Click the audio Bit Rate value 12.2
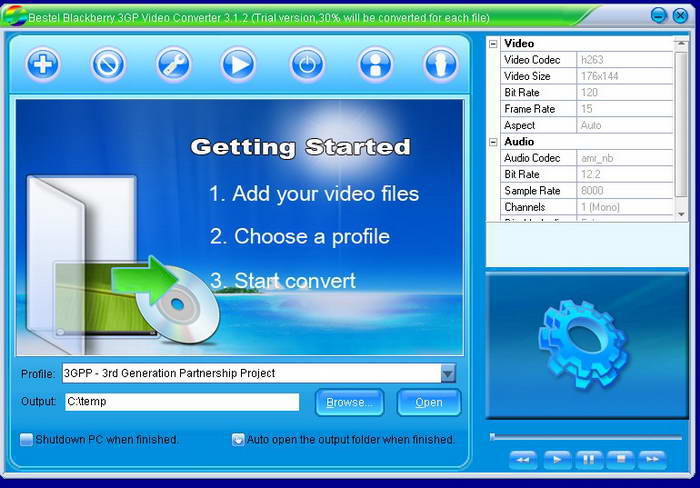 (625, 175)
